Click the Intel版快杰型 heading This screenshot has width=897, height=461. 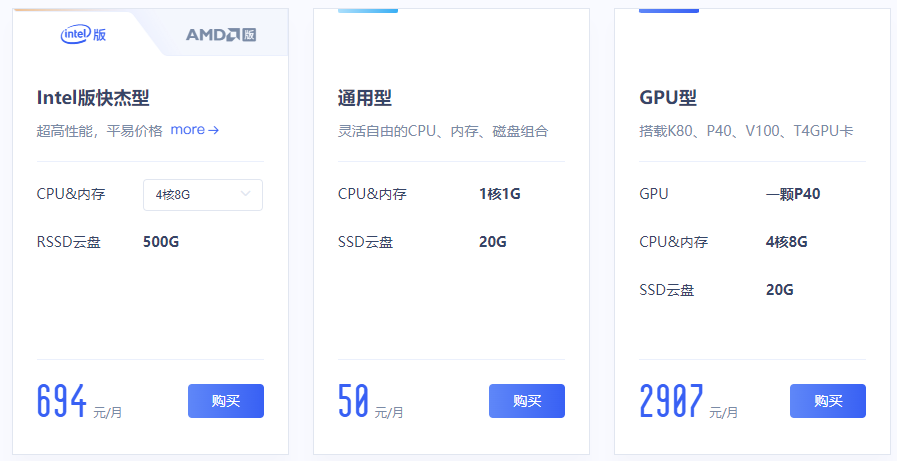tap(93, 98)
